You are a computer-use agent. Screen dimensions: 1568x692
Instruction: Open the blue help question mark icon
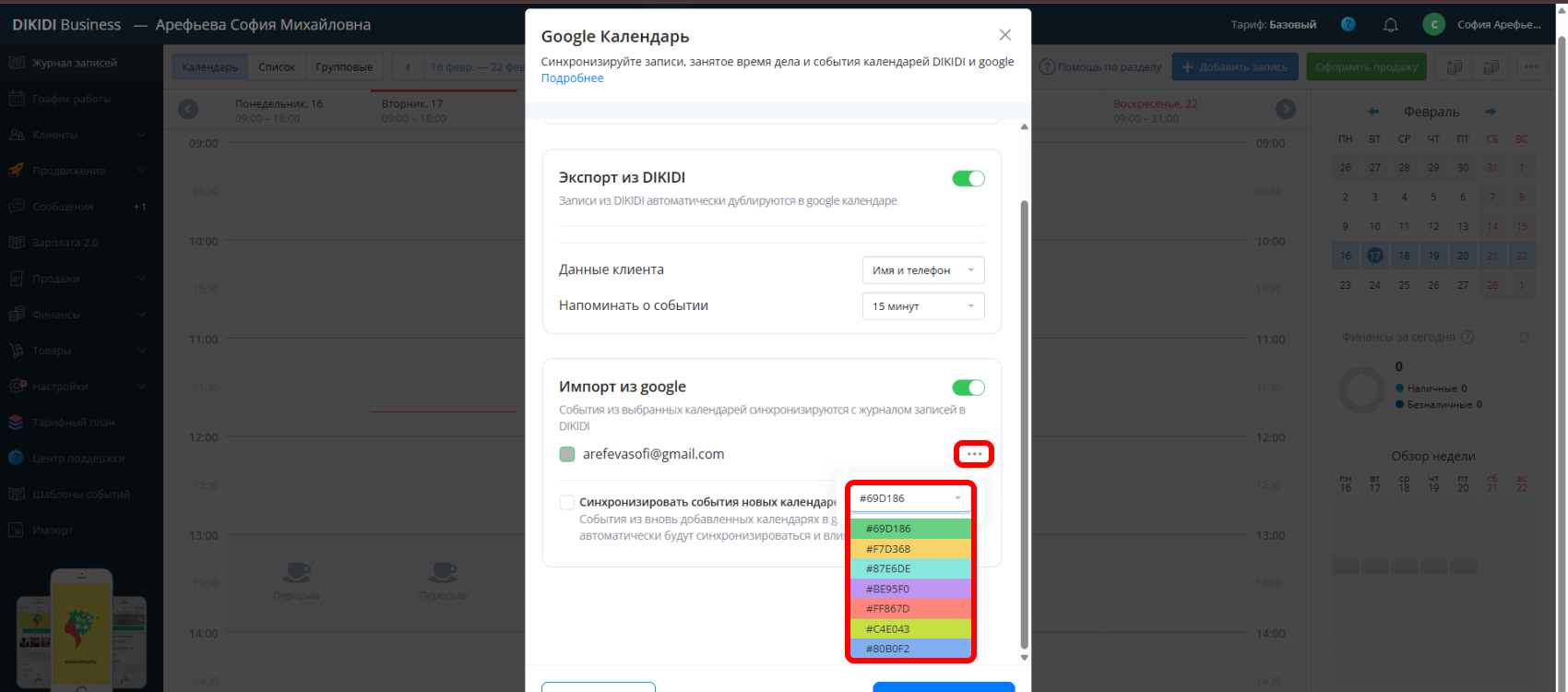tap(1348, 25)
